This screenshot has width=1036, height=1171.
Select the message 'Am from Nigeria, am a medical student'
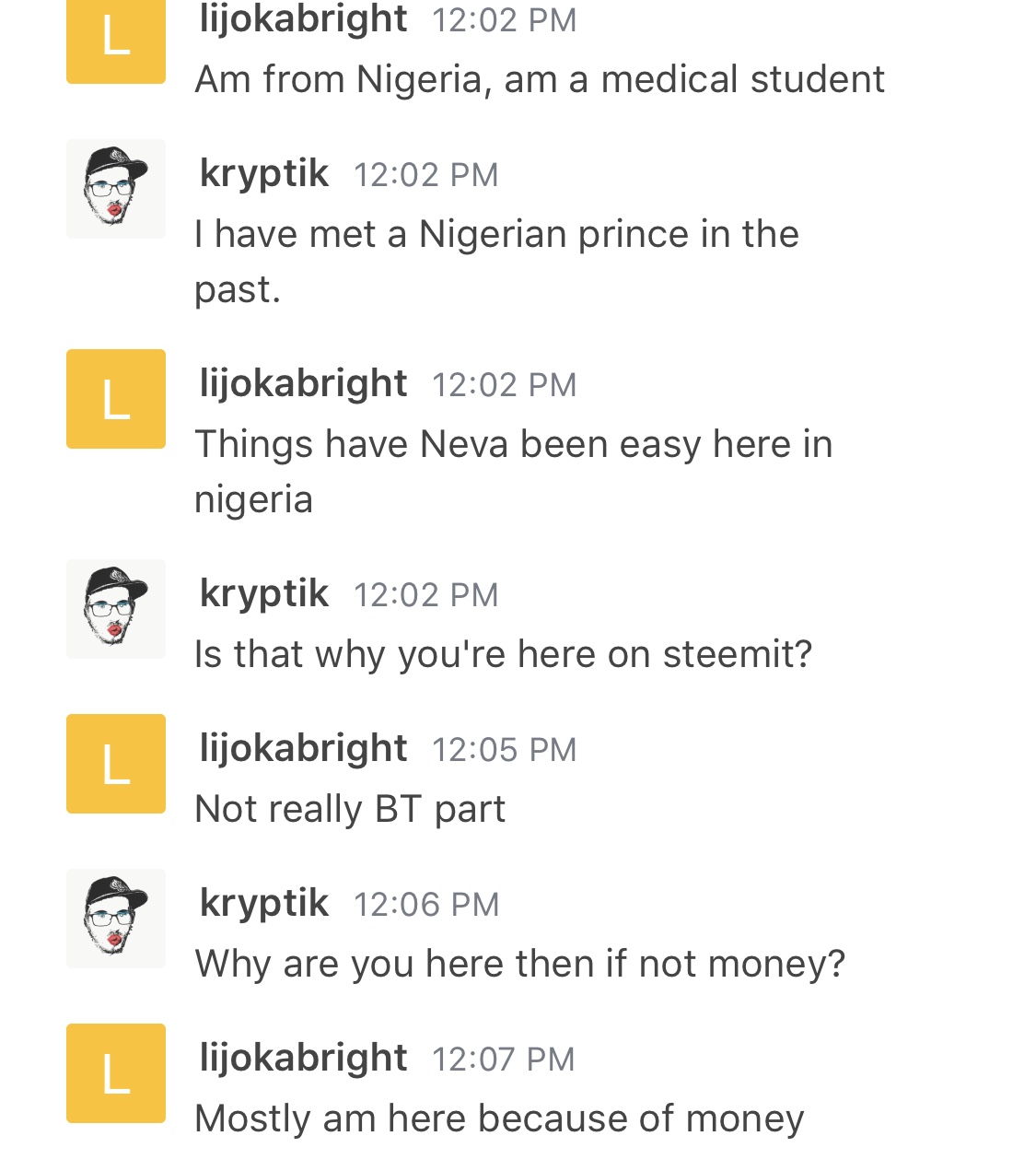click(x=540, y=79)
